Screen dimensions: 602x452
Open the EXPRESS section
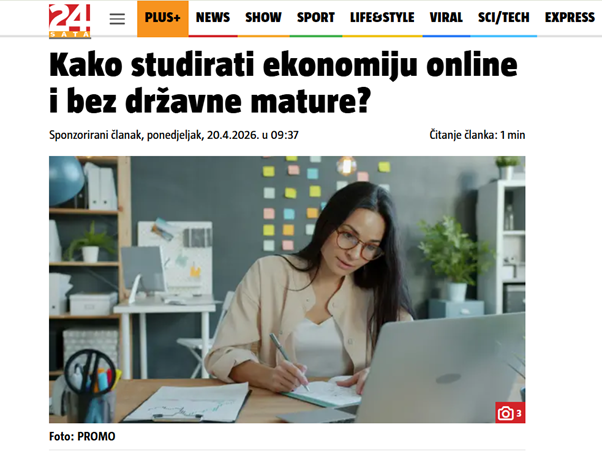tap(570, 18)
